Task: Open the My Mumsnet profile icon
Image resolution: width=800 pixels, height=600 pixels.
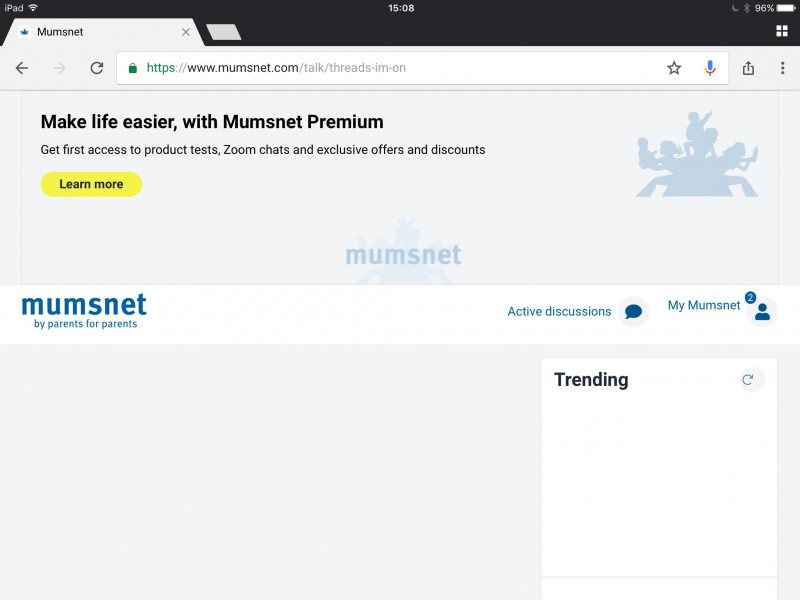Action: coord(762,312)
